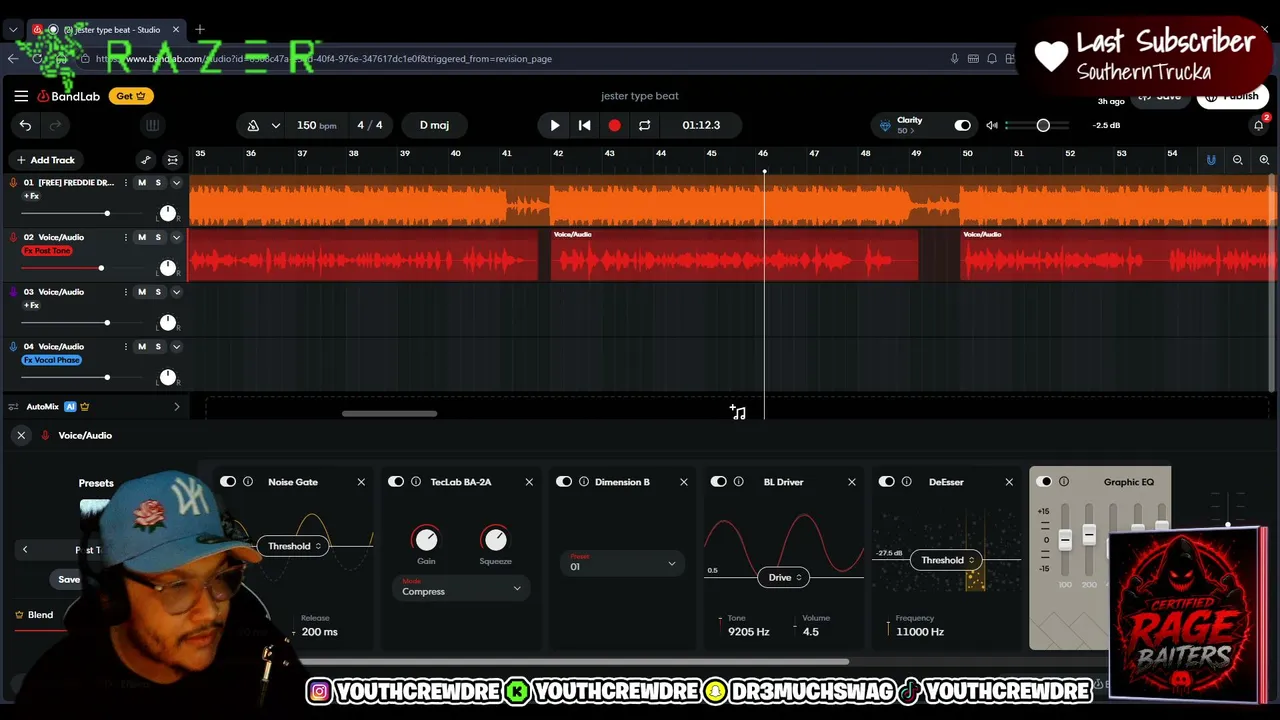Open the Fx Post Tone preset on track 02
This screenshot has width=1280, height=720.
point(47,251)
